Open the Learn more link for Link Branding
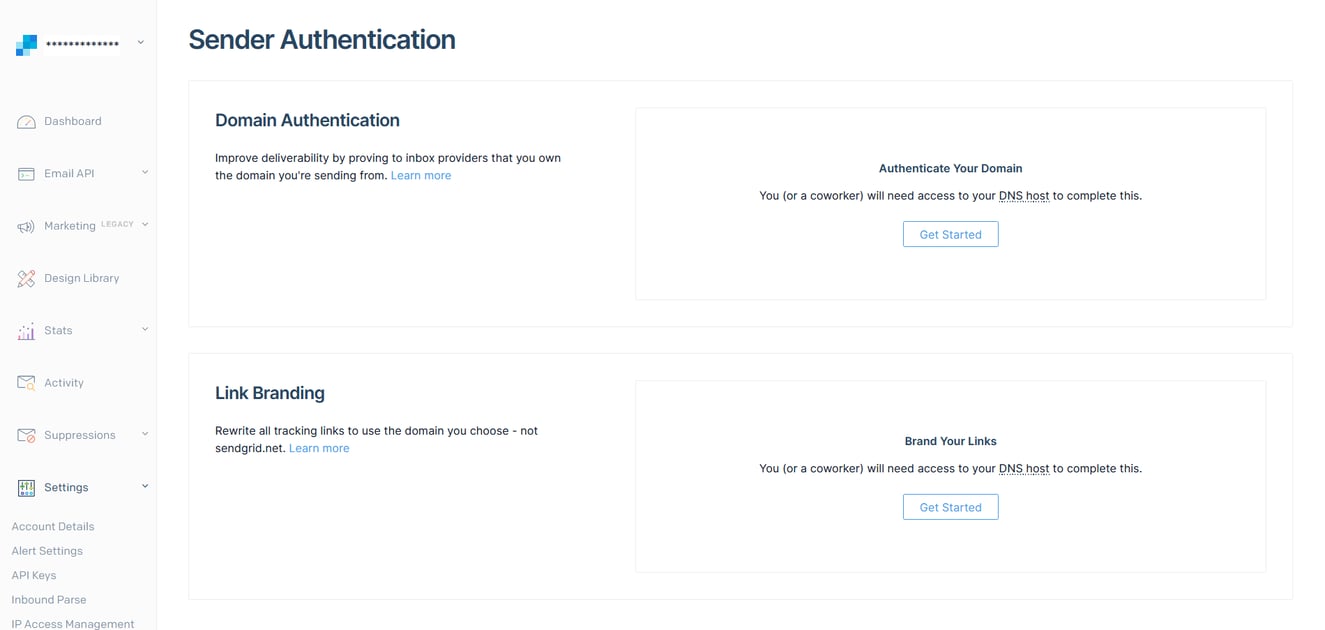 pyautogui.click(x=318, y=448)
